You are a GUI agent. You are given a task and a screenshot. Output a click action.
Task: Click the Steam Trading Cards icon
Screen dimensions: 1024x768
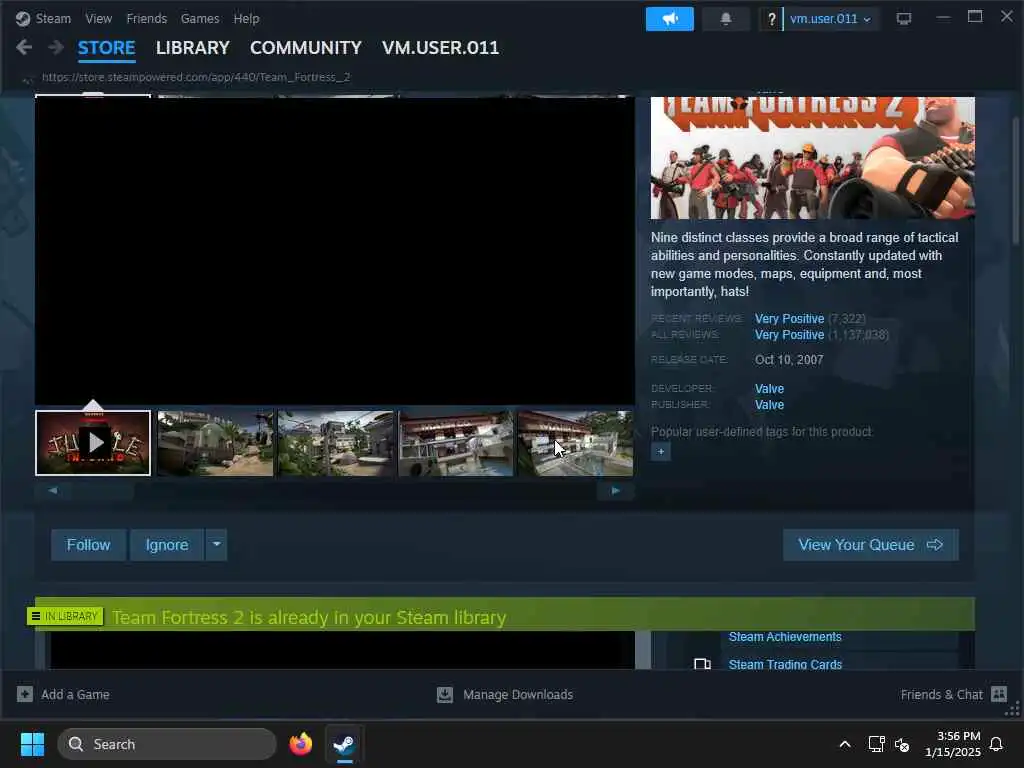pyautogui.click(x=702, y=664)
